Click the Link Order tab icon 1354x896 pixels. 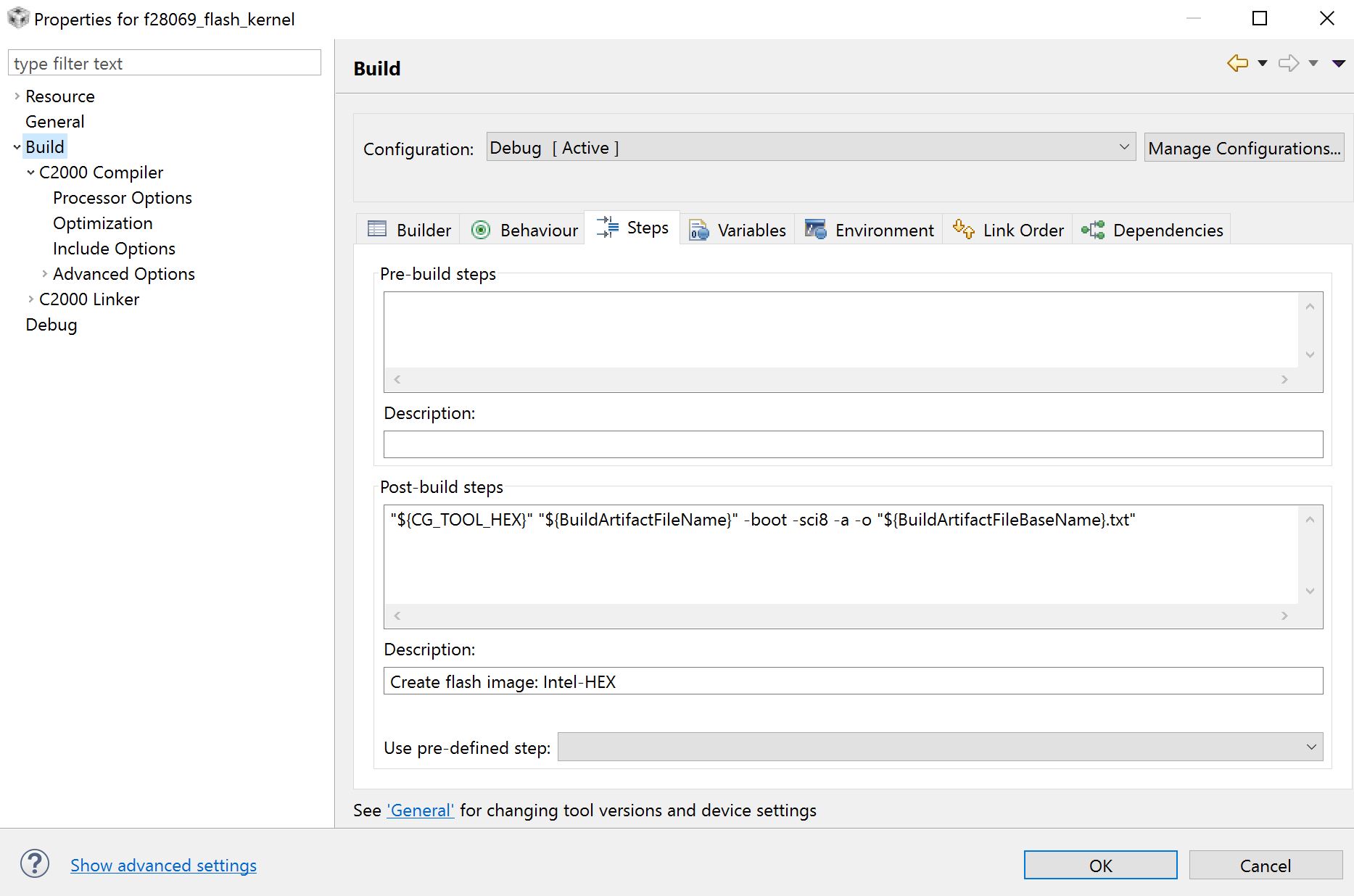pyautogui.click(x=964, y=230)
